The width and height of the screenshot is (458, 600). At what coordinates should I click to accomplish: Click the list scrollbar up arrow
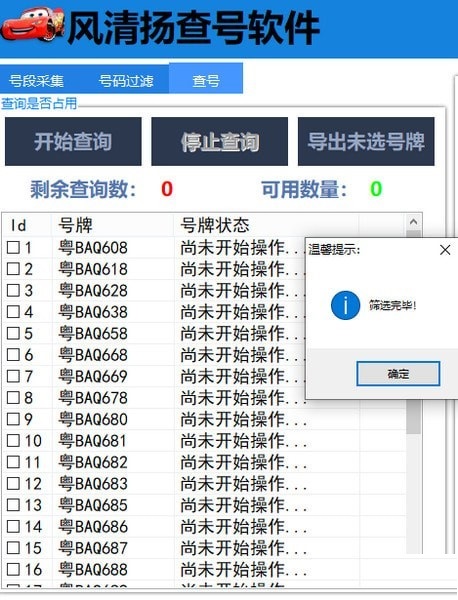pyautogui.click(x=413, y=222)
